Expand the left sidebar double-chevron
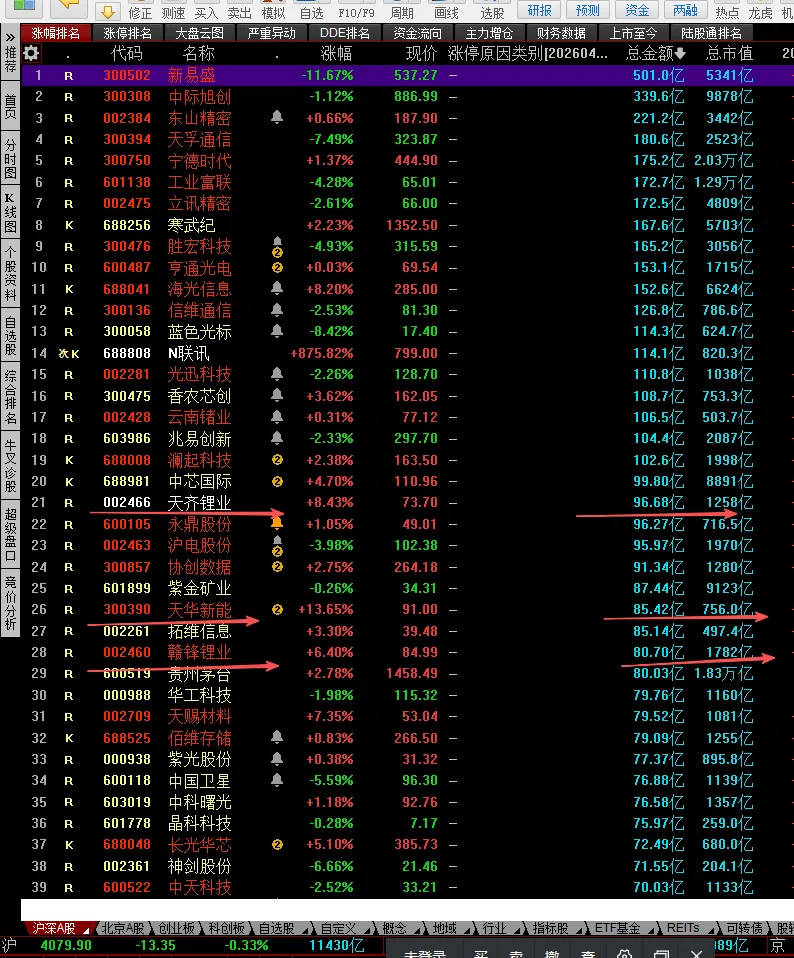794x958 pixels. (10, 37)
